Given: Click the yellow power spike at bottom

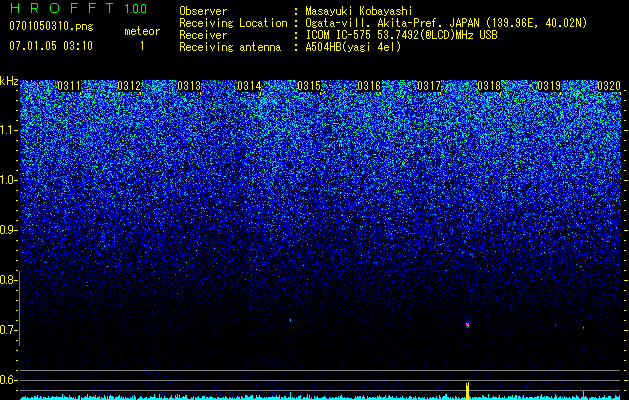Looking at the screenshot, I should click(467, 391).
